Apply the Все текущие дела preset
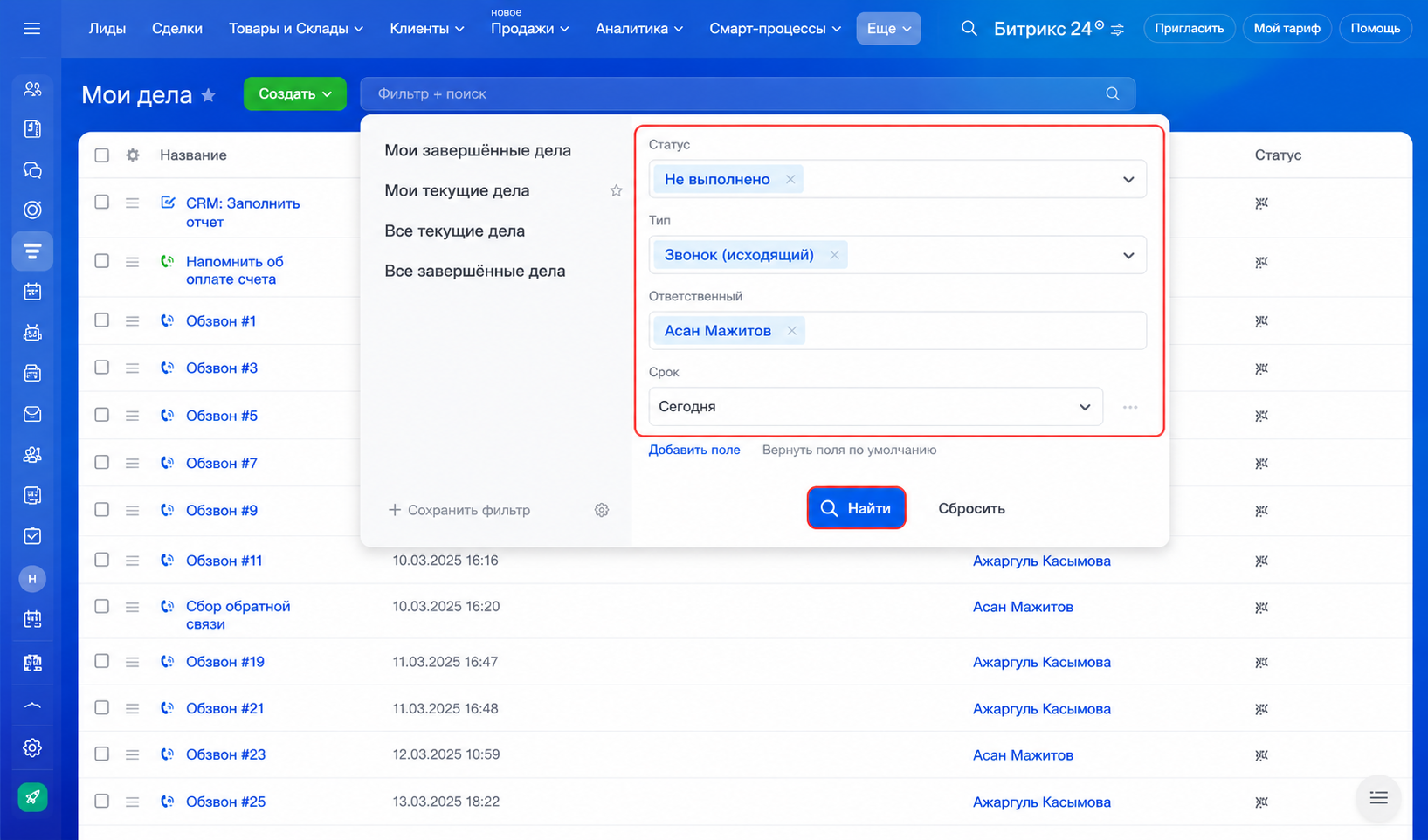The width and height of the screenshot is (1428, 840). tap(455, 231)
